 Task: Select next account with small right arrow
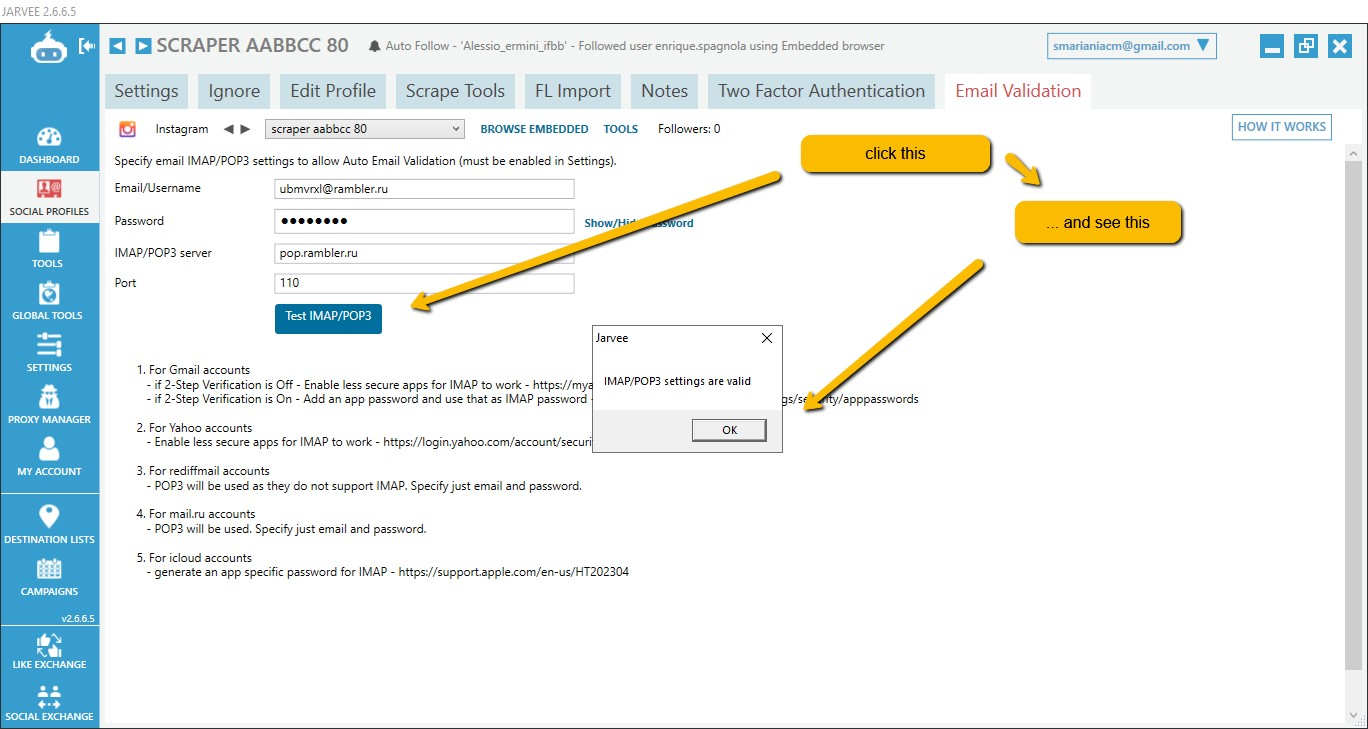245,129
